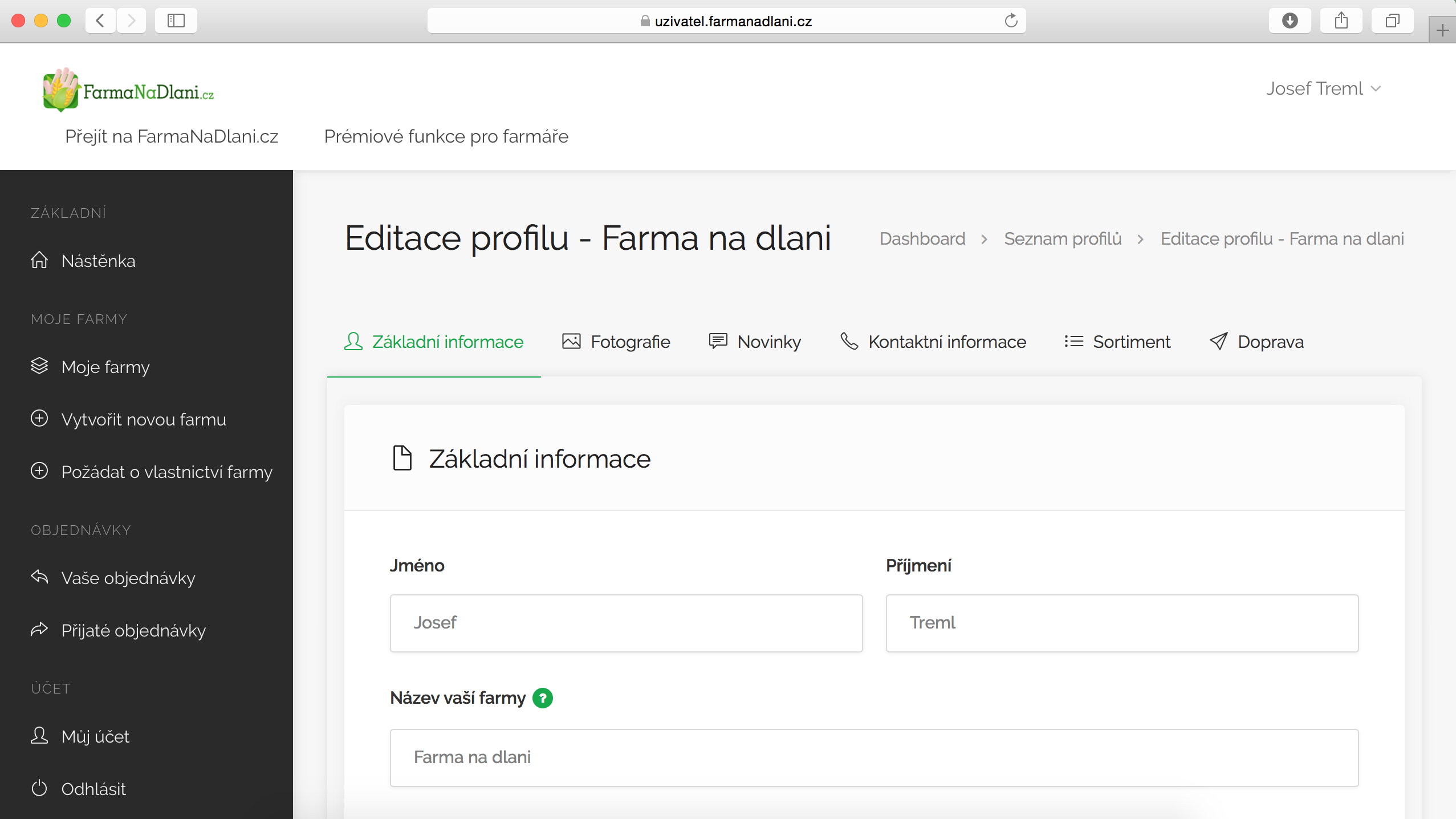Toggle the Safari sidebar icon

click(x=176, y=21)
